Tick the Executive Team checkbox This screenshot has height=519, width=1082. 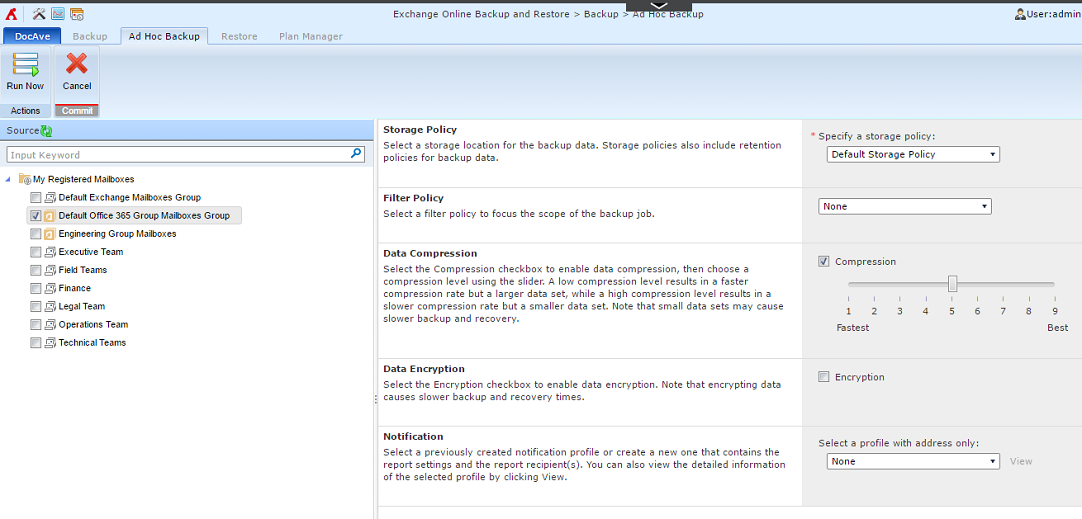[36, 252]
